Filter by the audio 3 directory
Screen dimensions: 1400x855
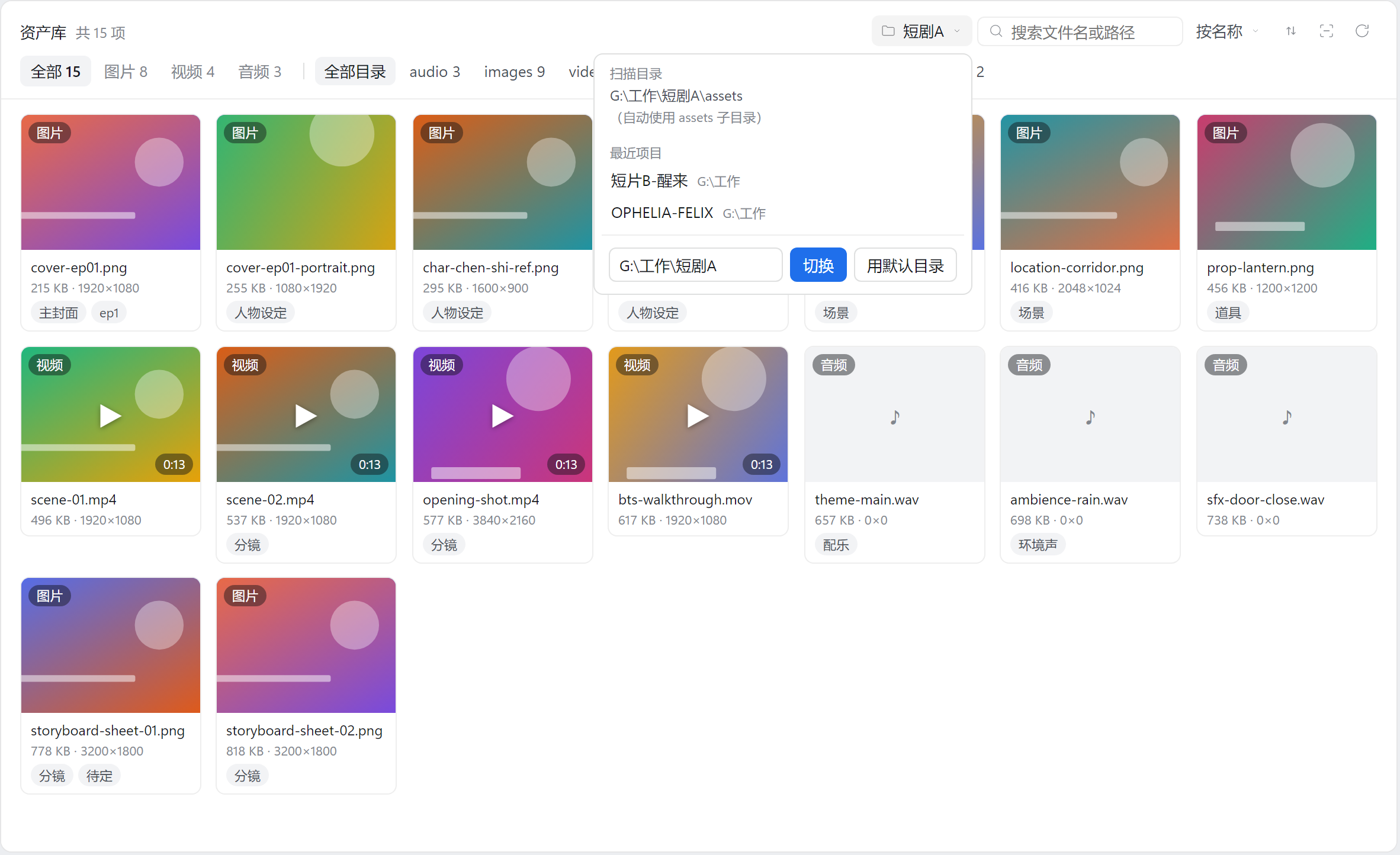tap(435, 72)
